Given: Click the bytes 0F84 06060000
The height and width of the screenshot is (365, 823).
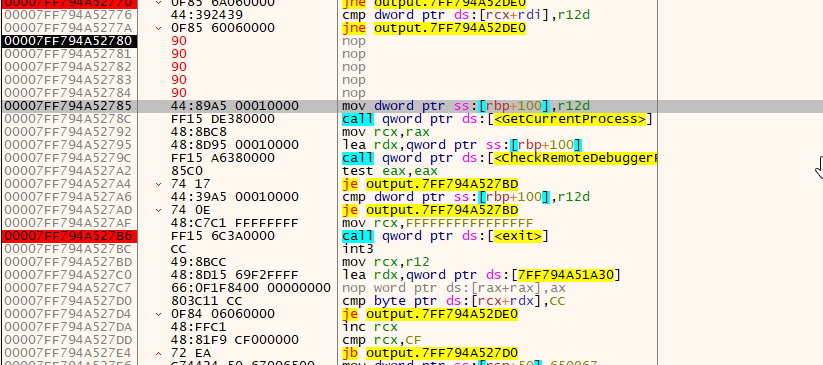Looking at the screenshot, I should pos(223,314).
